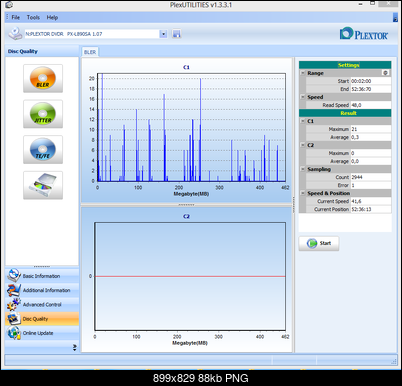
Task: Click the C2 Average value 0,0
Action: click(371, 161)
